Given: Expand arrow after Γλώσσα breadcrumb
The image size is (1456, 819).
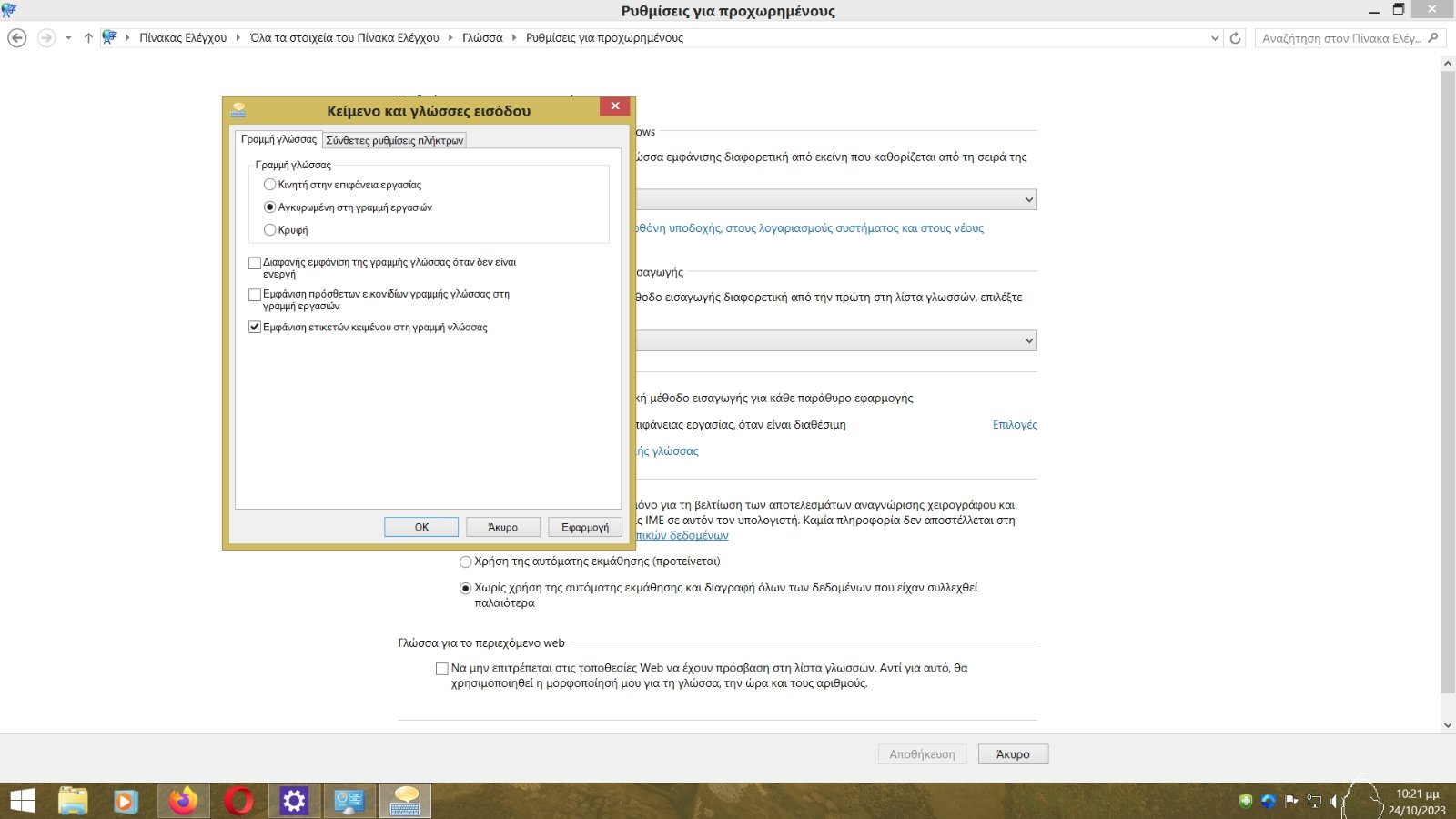Looking at the screenshot, I should coord(514,38).
